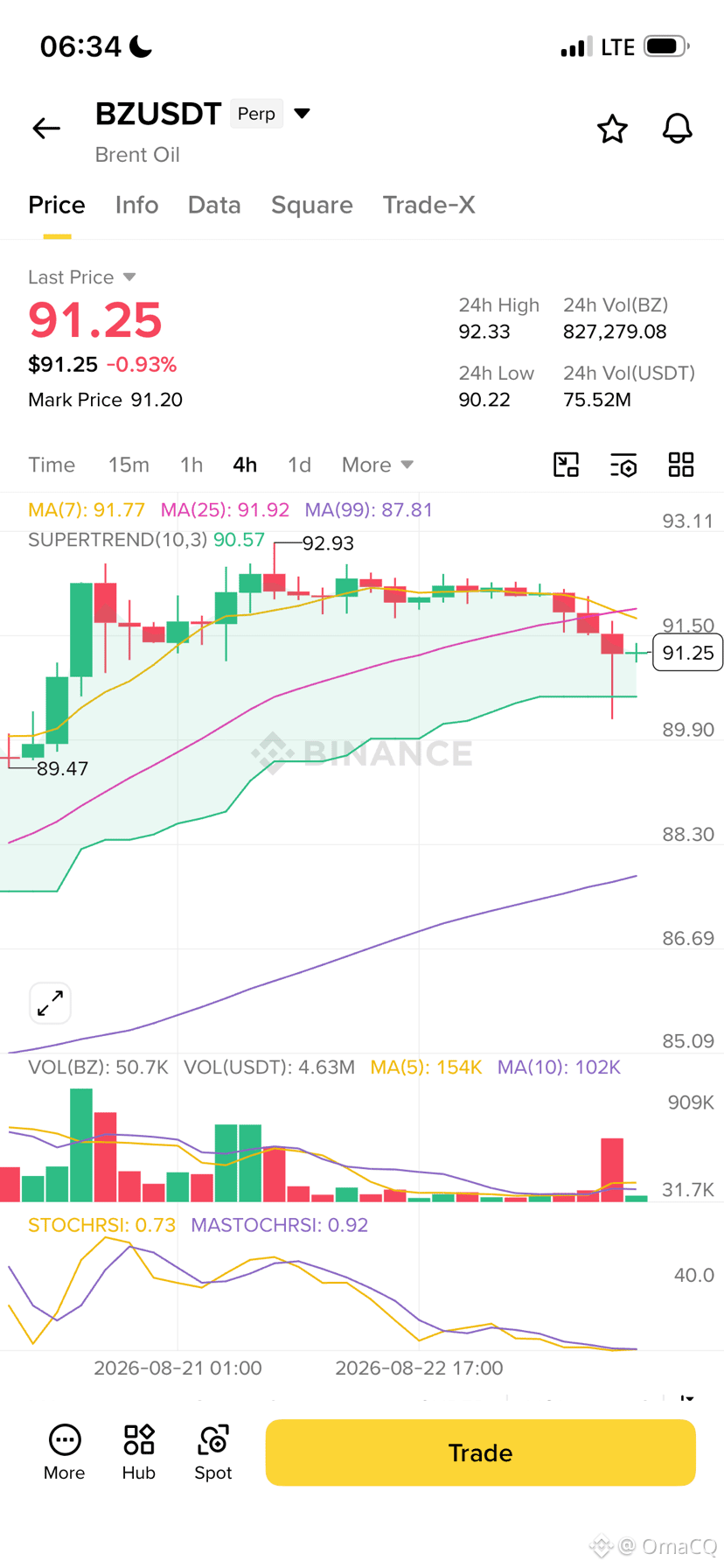The width and height of the screenshot is (724, 1568).
Task: Open the Spot icon
Action: pos(213,1452)
